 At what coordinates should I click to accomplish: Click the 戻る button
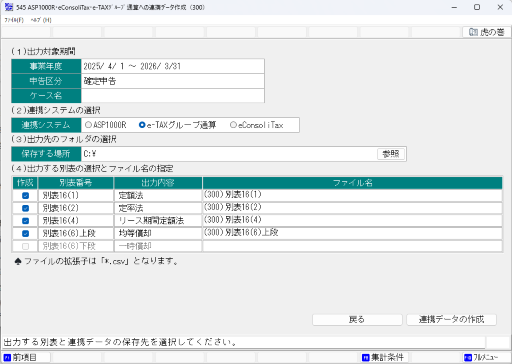pos(357,319)
